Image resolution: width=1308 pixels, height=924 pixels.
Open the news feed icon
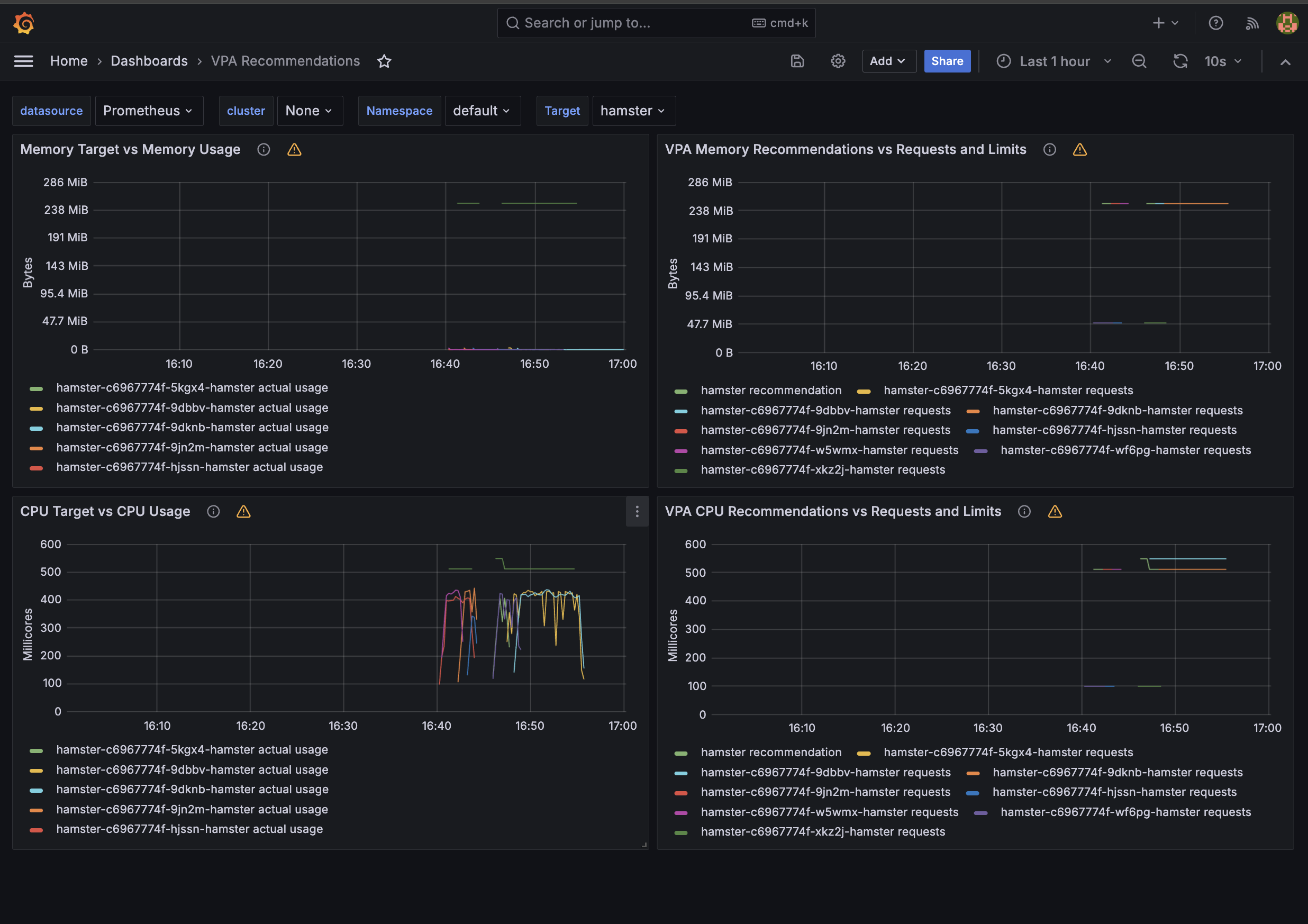(1251, 23)
